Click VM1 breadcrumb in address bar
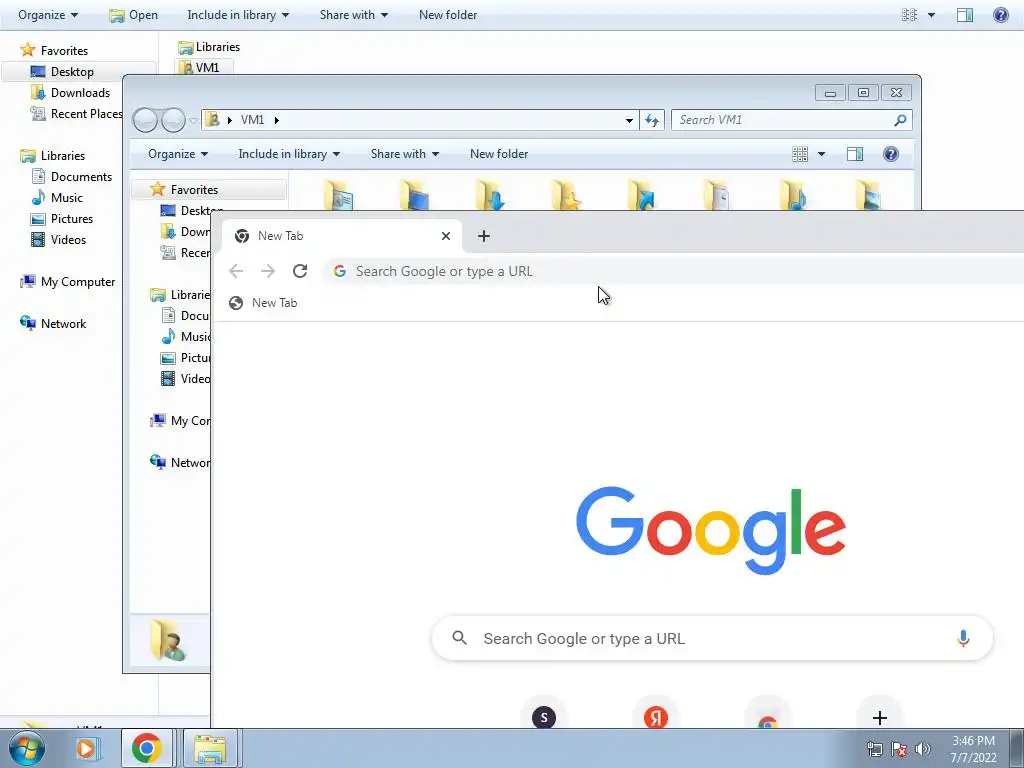 point(252,120)
